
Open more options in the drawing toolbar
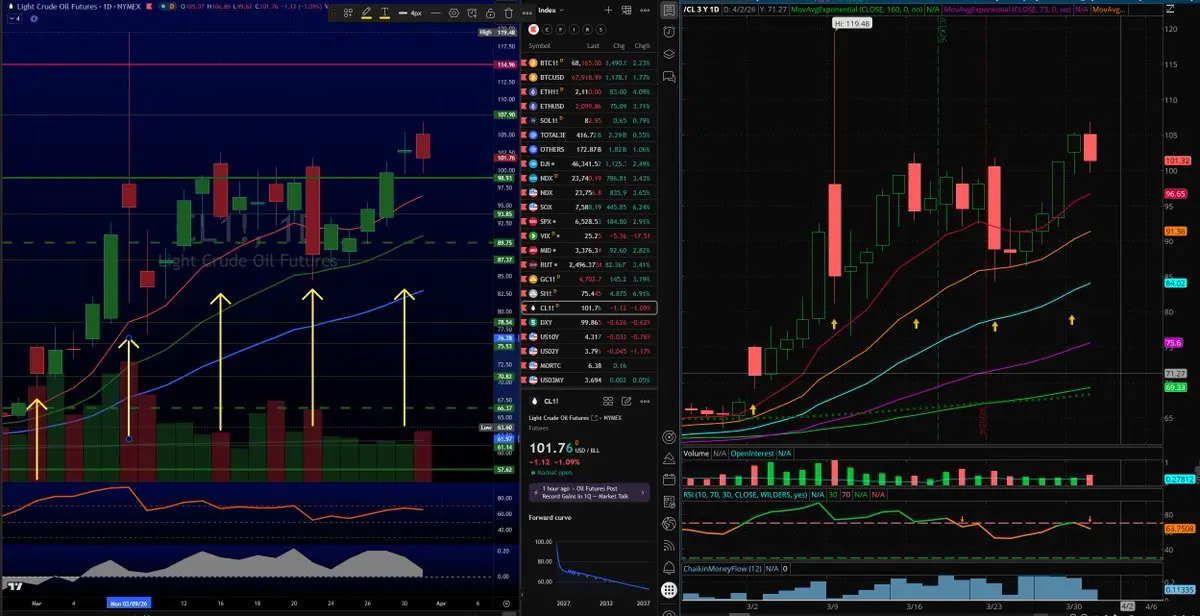527,13
